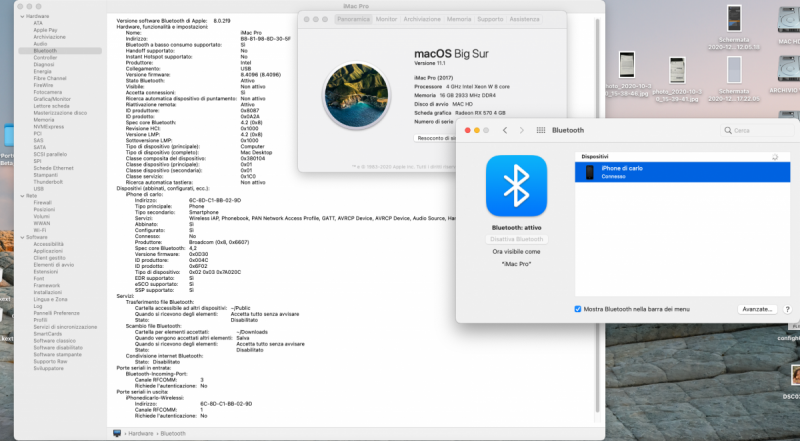Viewport: 800px width, 441px height.
Task: Open the Show All grid icon in Bluetooth preferences
Action: point(541,130)
